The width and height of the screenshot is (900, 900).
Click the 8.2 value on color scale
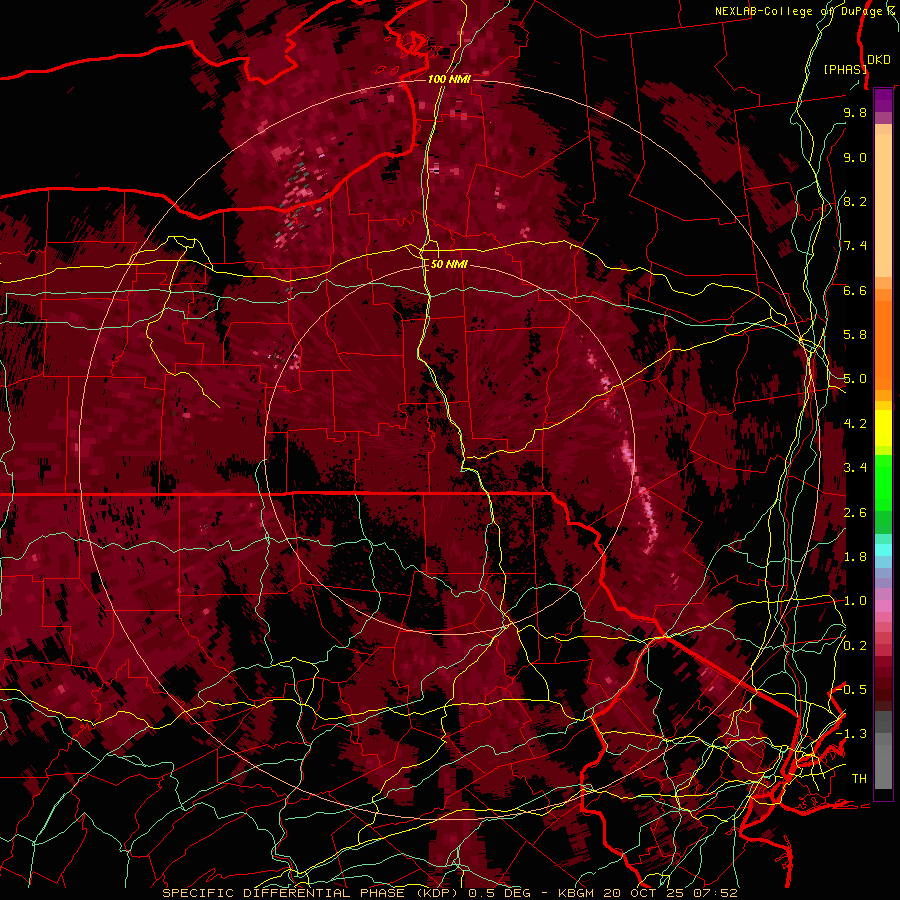855,202
